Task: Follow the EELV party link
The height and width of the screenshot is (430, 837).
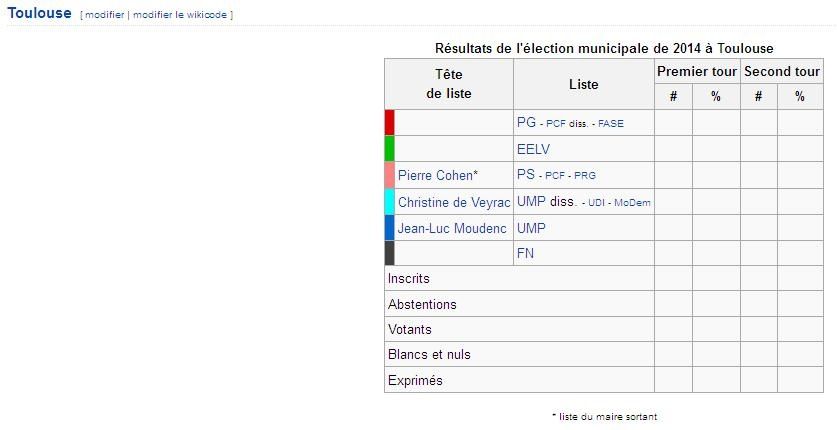Action: (x=533, y=149)
